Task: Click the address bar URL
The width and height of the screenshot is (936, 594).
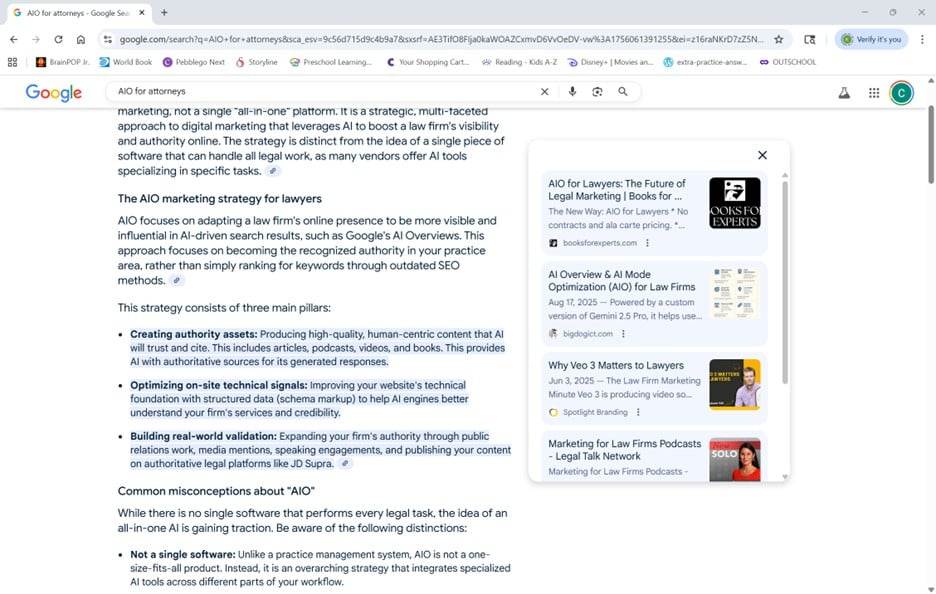Action: point(441,39)
